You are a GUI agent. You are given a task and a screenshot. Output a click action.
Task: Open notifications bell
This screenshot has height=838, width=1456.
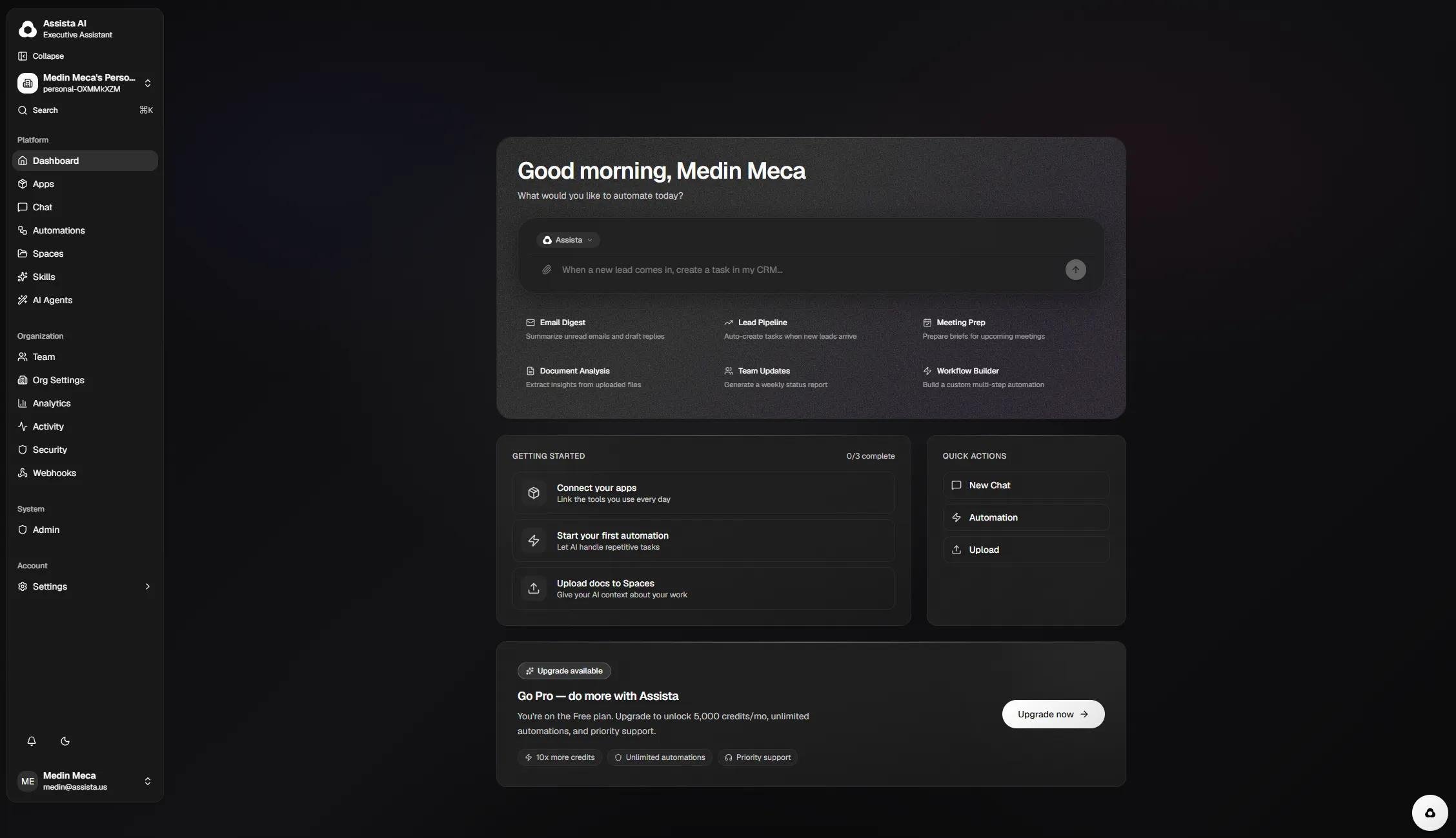coord(32,741)
